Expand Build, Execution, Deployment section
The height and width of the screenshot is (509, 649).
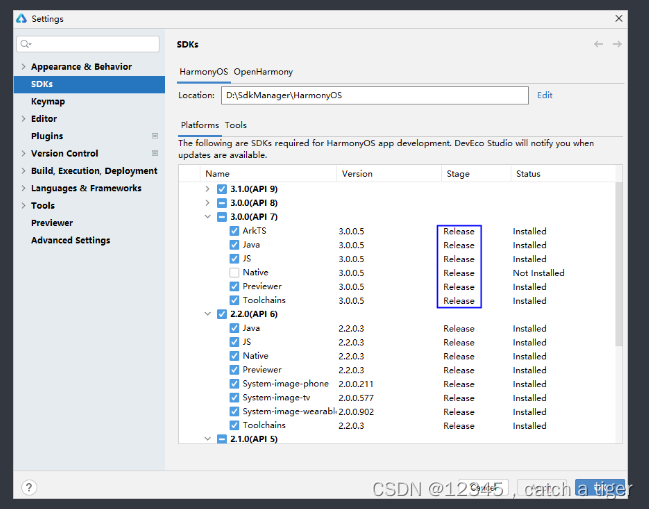(23, 171)
